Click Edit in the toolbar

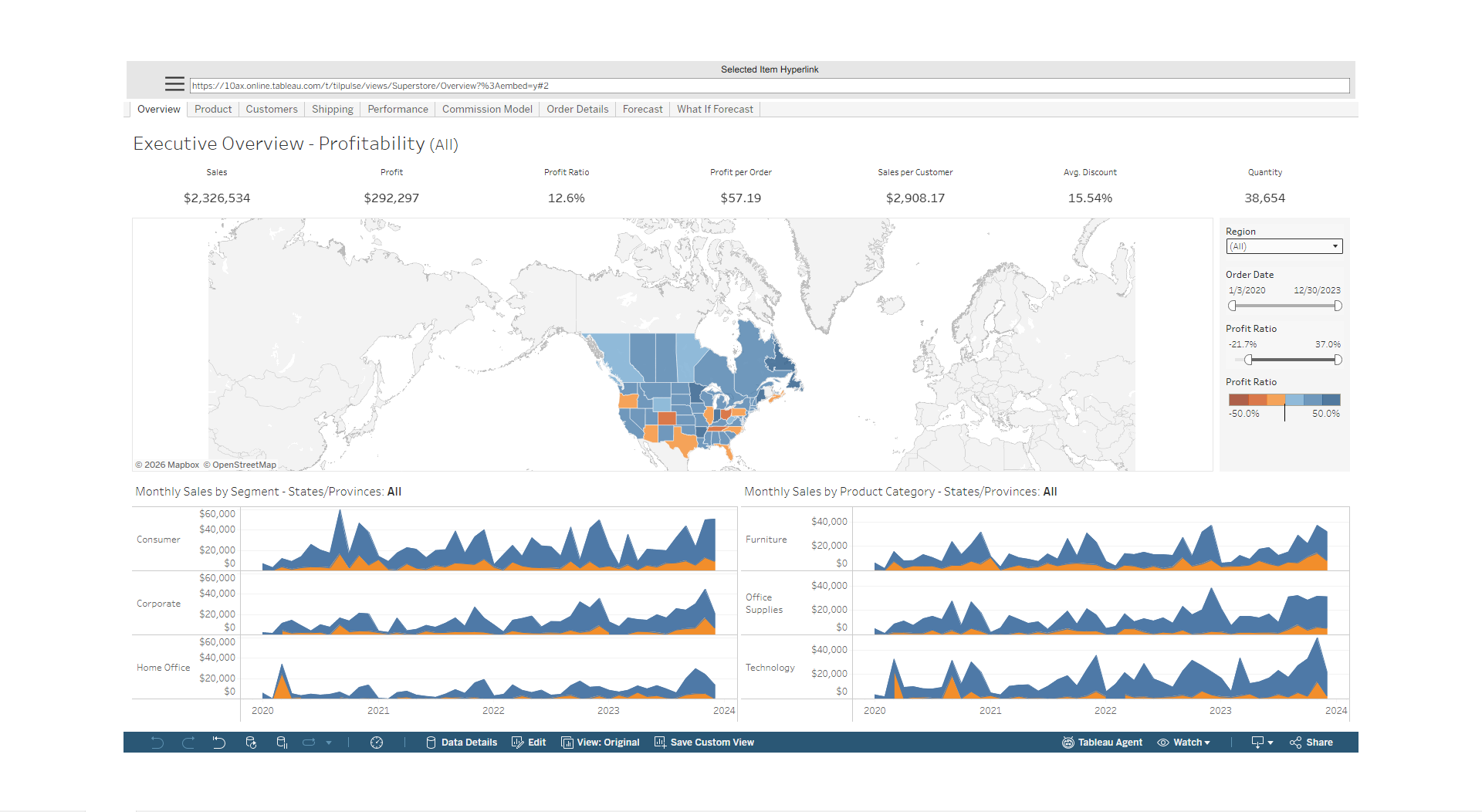[529, 743]
